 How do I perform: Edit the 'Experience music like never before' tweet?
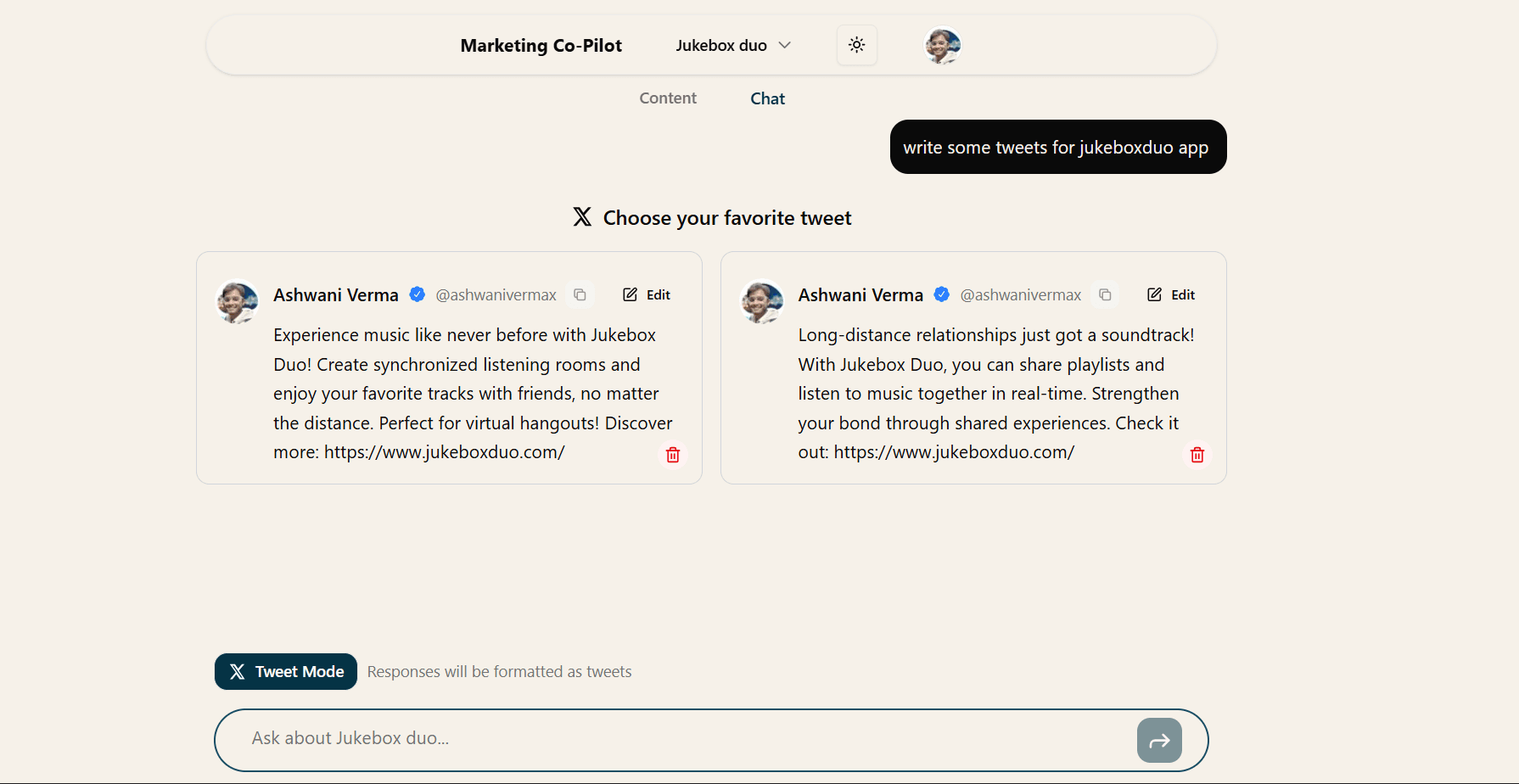[x=647, y=294]
